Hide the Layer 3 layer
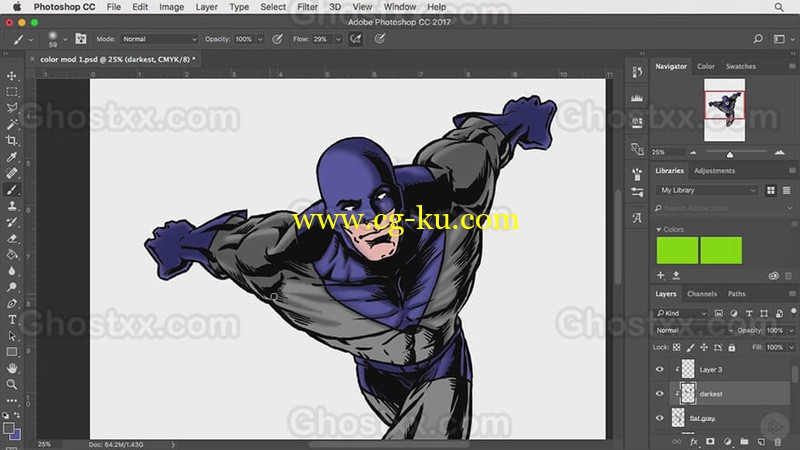 [x=660, y=369]
